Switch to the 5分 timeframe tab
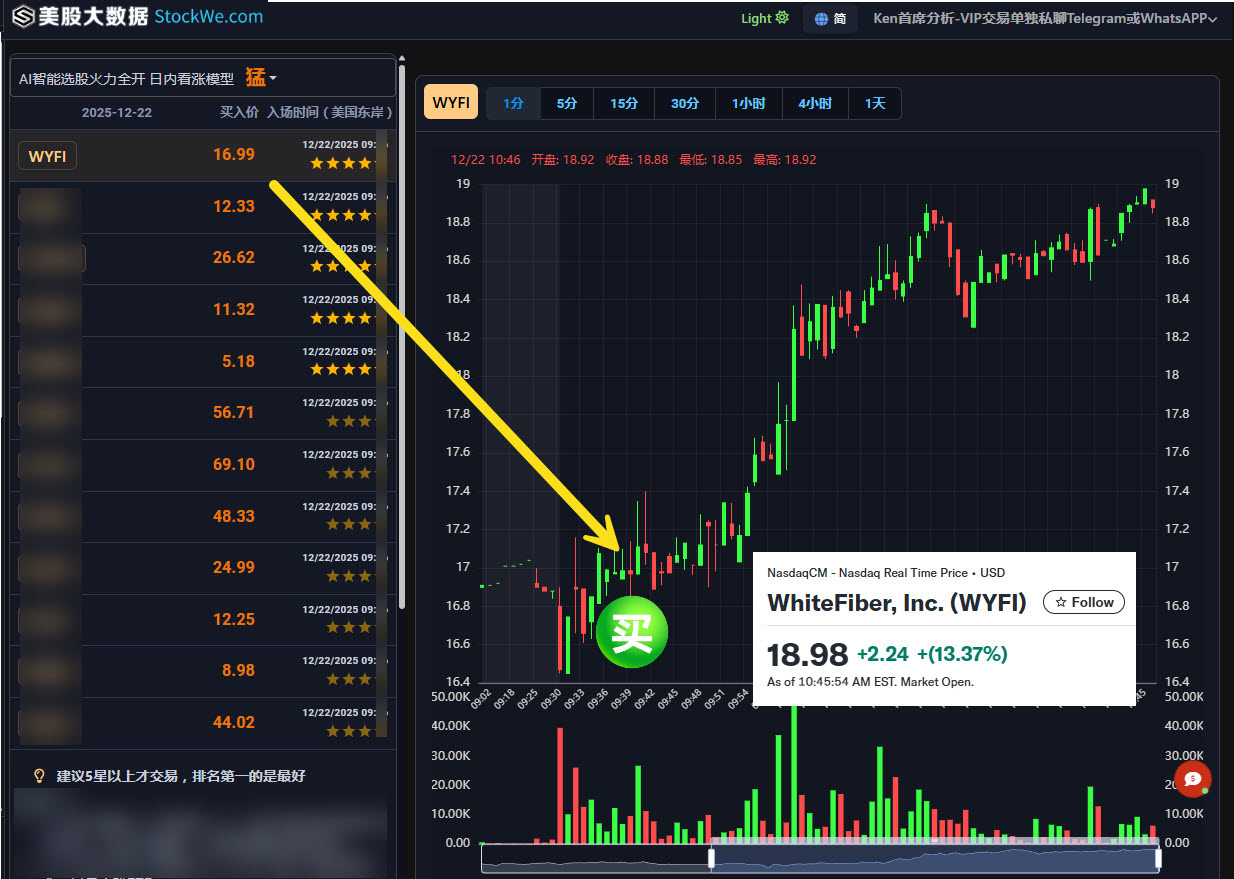 click(x=567, y=103)
